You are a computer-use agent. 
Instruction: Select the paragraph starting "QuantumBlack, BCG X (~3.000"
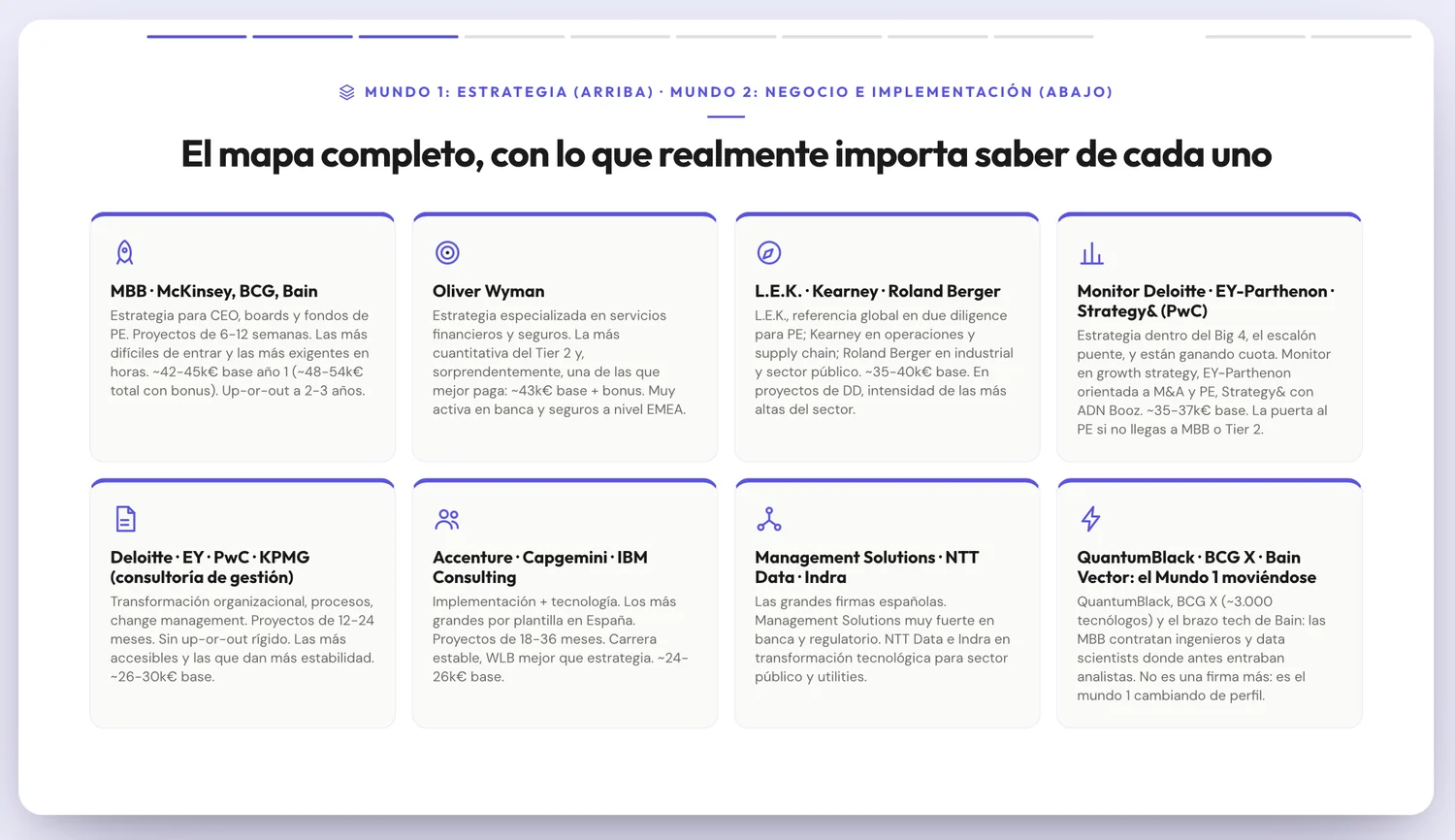coord(1202,649)
